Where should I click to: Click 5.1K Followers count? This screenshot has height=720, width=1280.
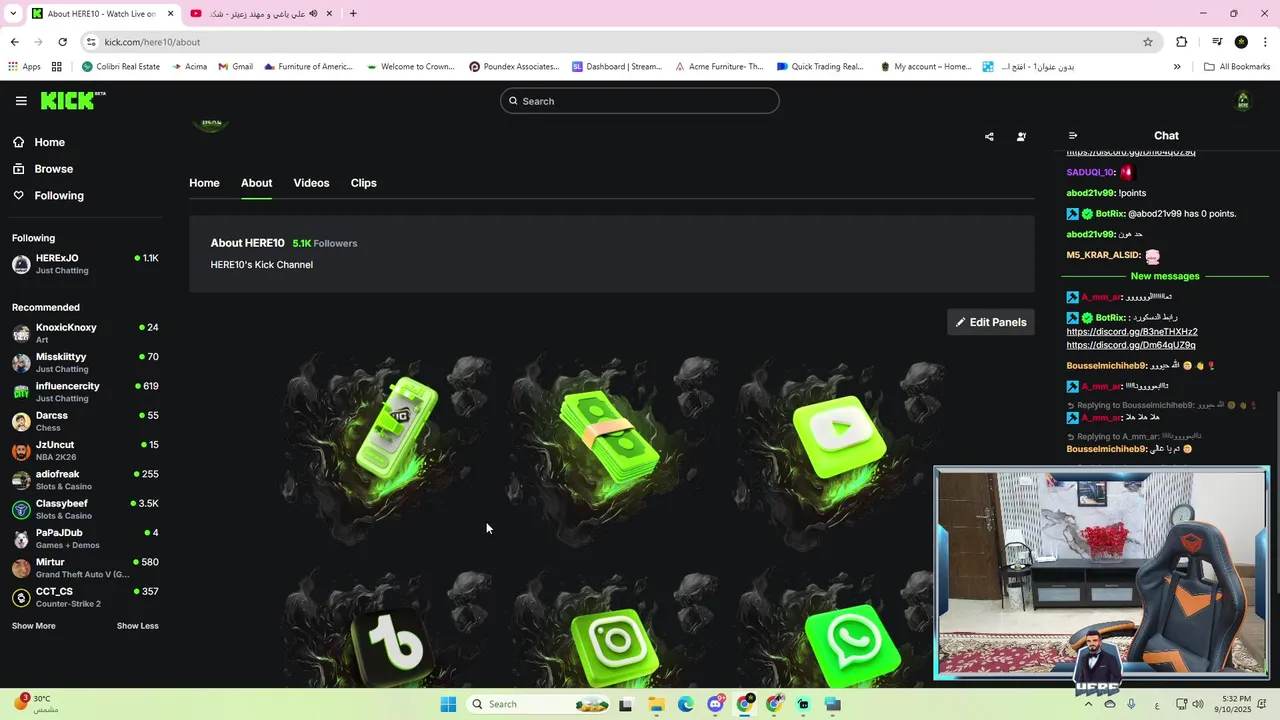pos(324,243)
